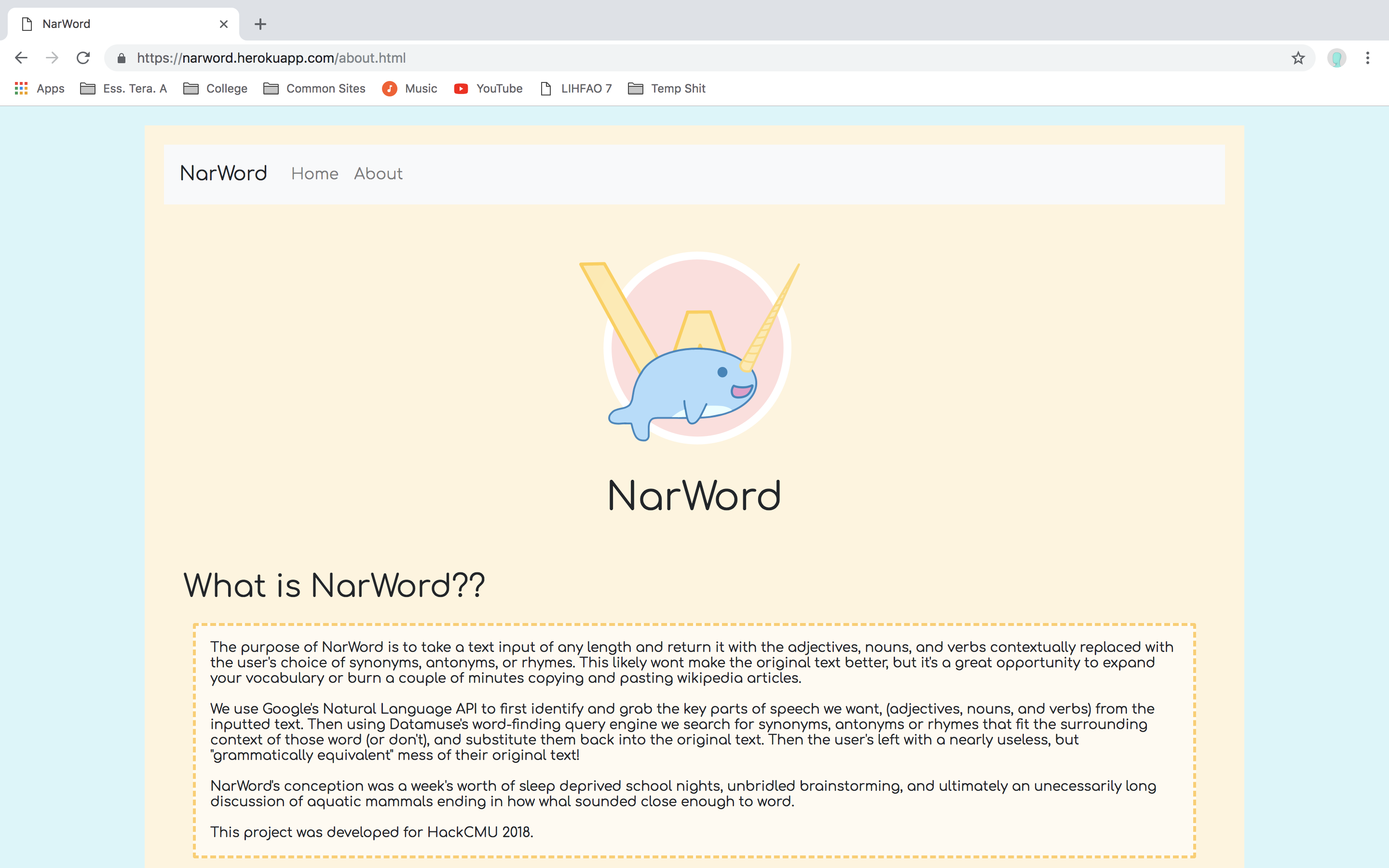Expand the College bookmarks folder
Screen dimensions: 1389x868
[215, 88]
